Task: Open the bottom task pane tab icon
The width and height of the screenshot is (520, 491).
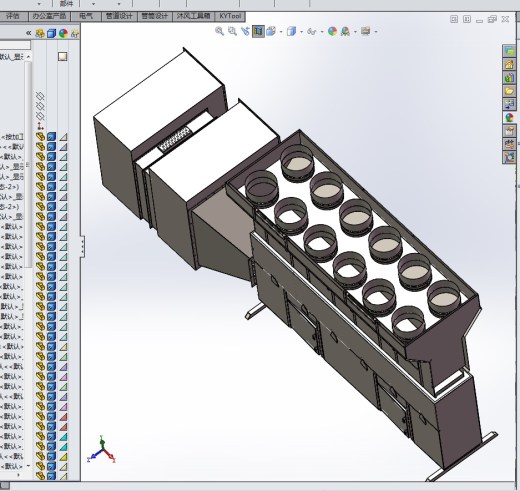Action: [x=509, y=157]
